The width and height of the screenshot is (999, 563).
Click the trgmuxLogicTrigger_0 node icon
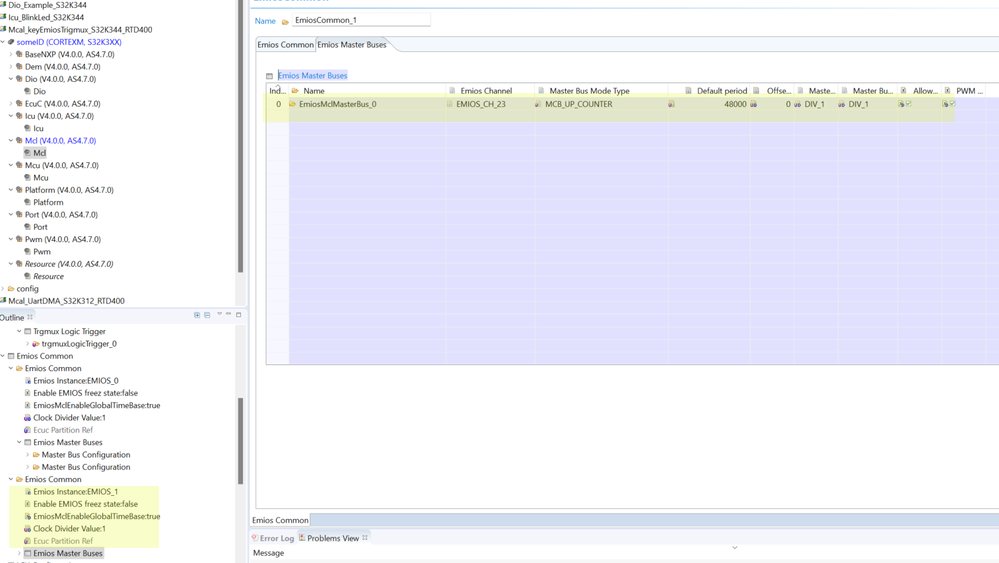[36, 344]
